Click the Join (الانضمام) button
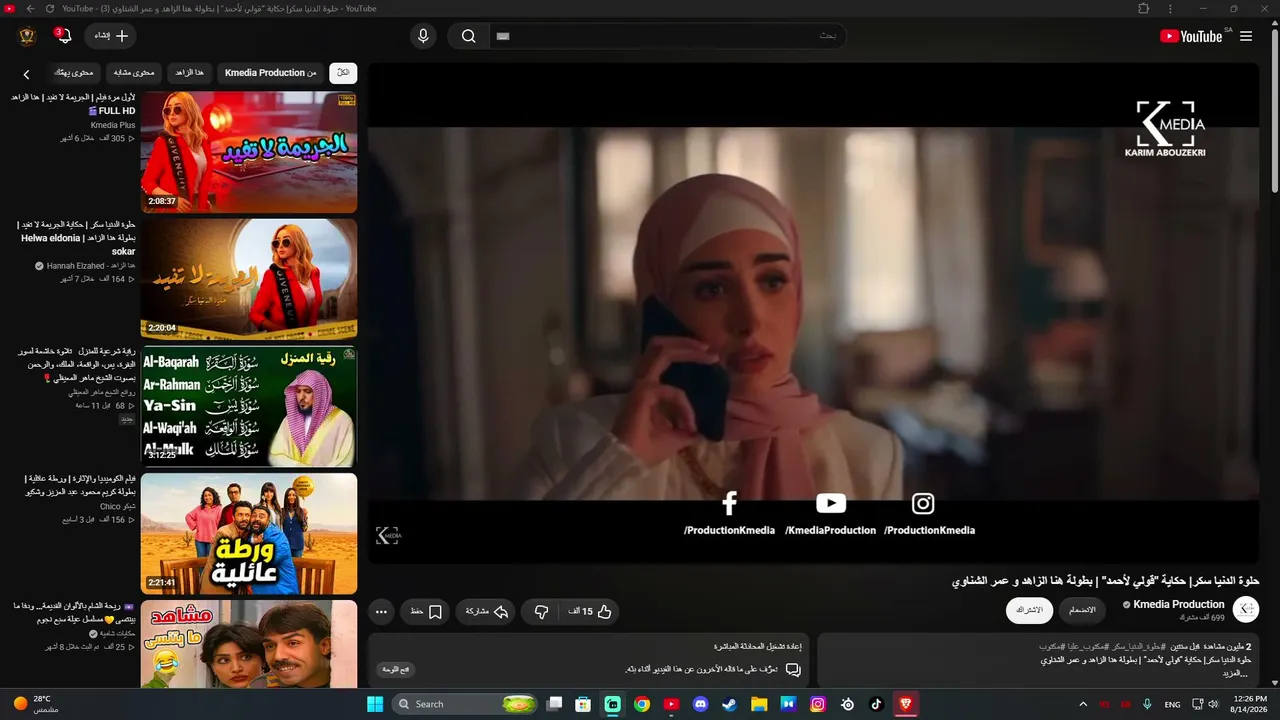The width and height of the screenshot is (1280, 720). coord(1082,610)
